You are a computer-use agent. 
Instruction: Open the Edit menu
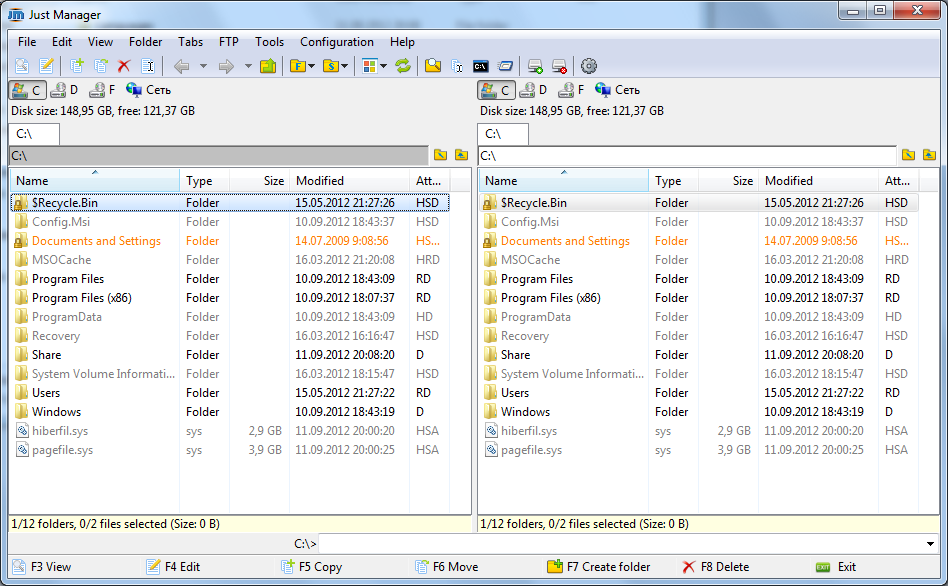click(62, 42)
